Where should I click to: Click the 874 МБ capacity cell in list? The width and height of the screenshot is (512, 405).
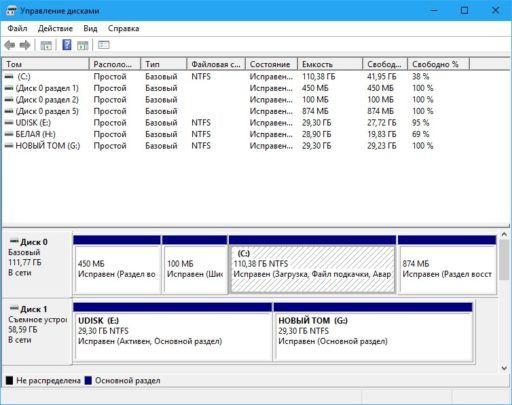coord(315,111)
